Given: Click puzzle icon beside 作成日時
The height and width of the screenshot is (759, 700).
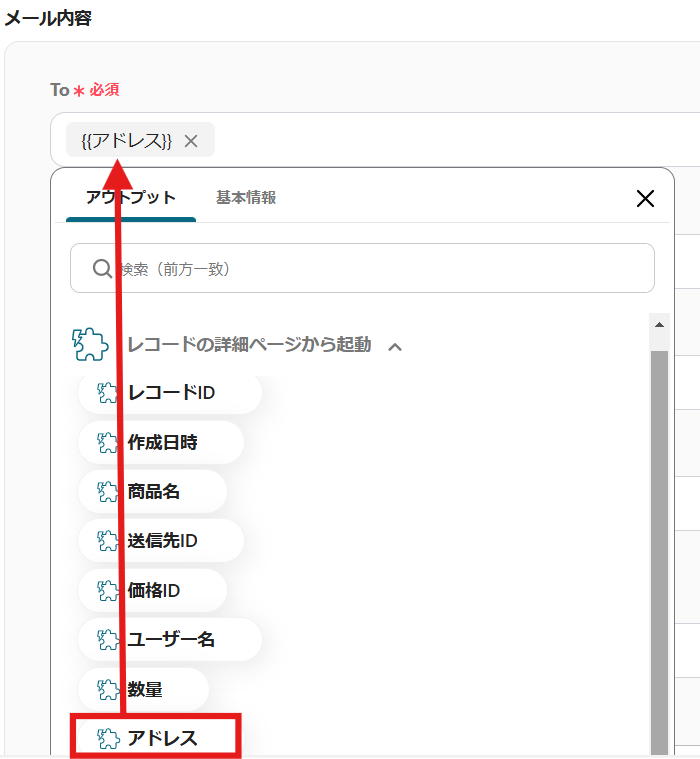Looking at the screenshot, I should (107, 442).
